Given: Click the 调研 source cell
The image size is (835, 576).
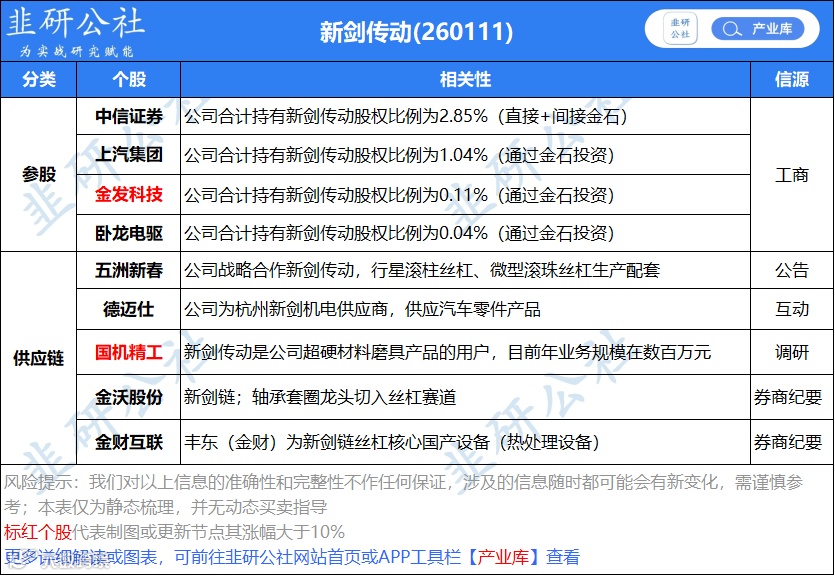Looking at the screenshot, I should click(792, 352).
